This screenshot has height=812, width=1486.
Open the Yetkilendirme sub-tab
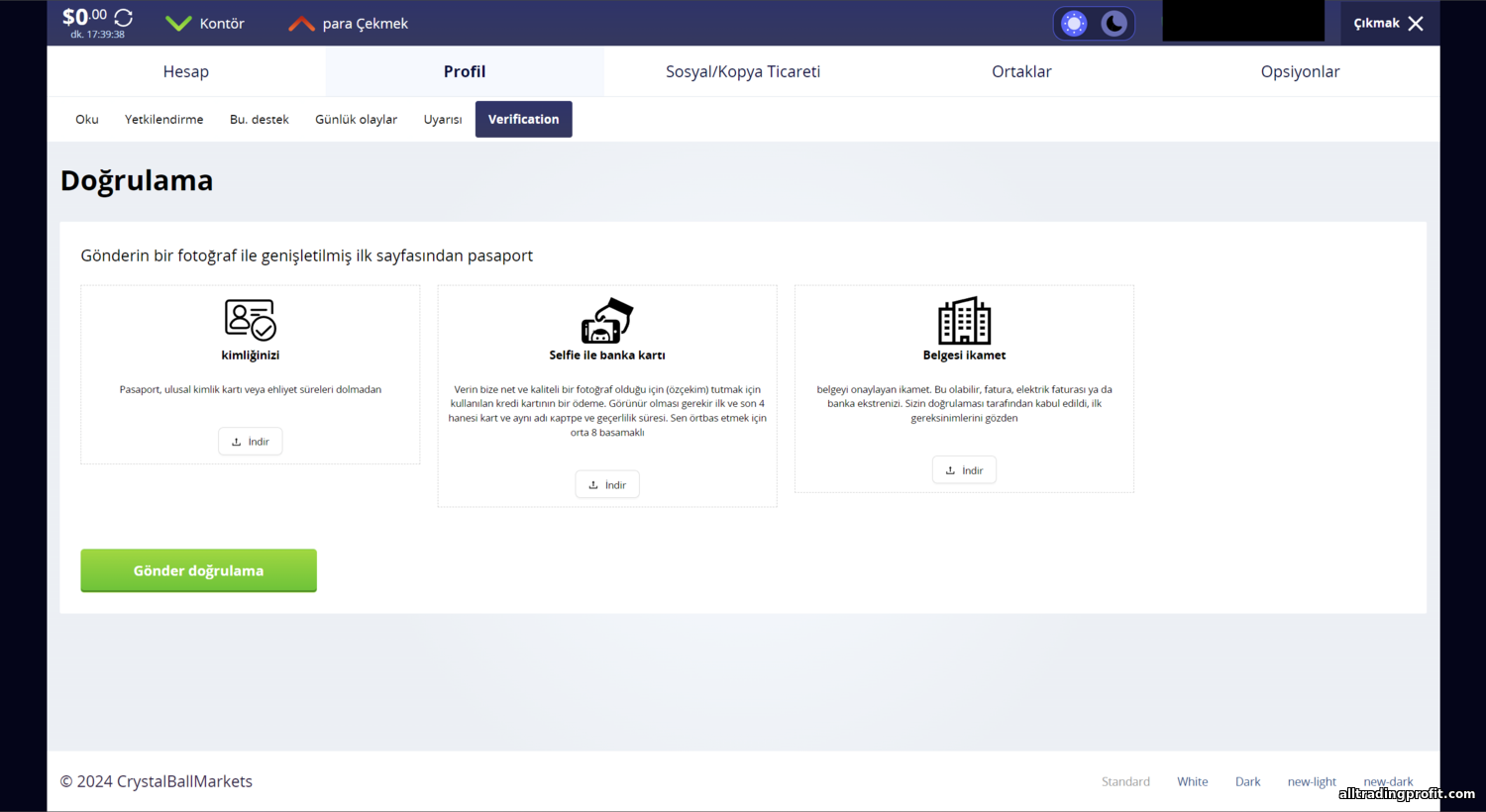[x=163, y=119]
